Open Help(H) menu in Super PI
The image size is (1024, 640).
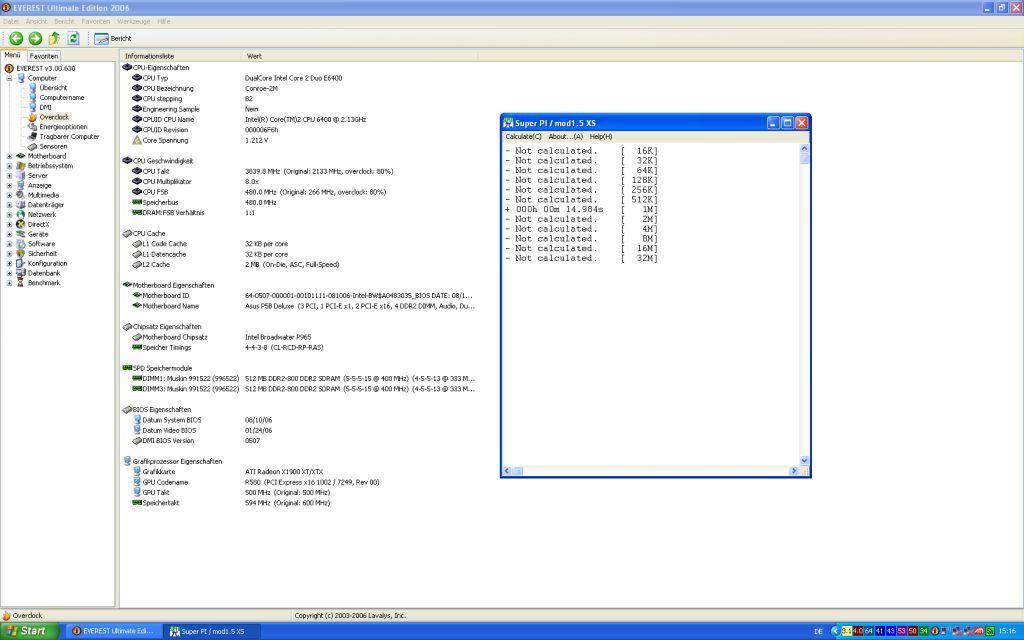(x=601, y=136)
